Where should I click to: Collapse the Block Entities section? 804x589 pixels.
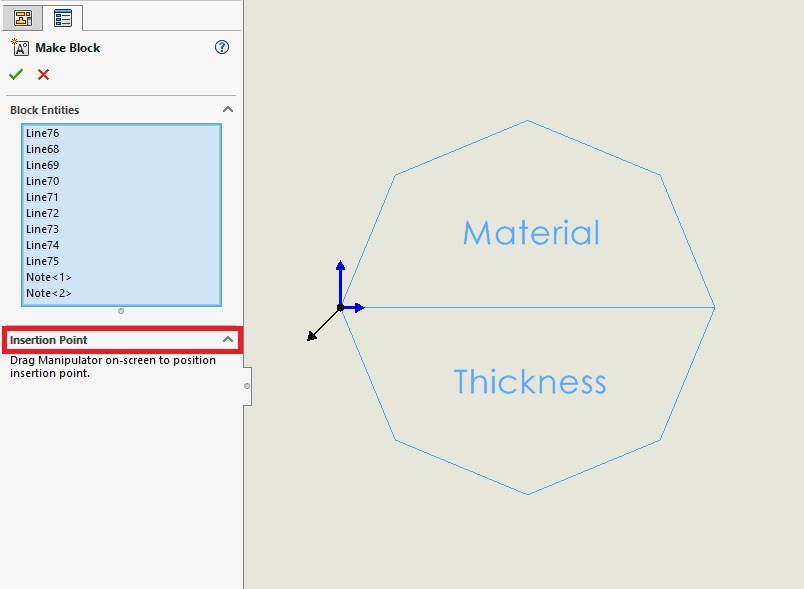(228, 109)
